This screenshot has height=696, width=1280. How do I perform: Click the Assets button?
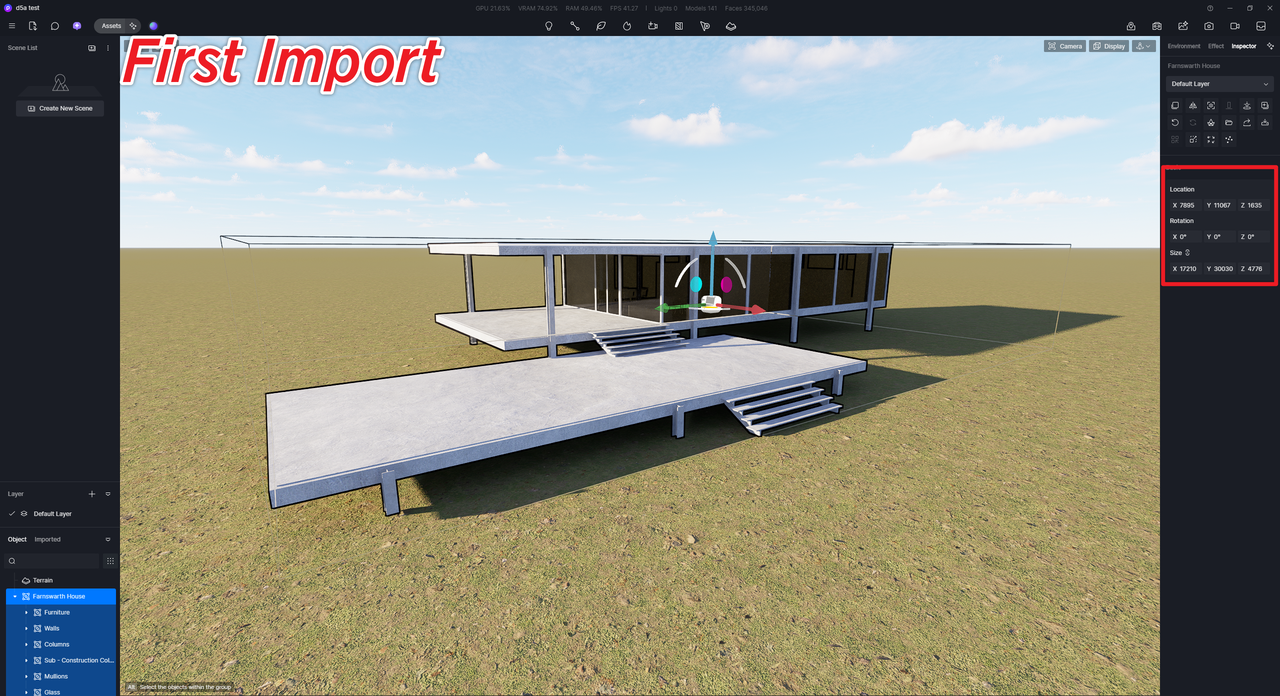[111, 26]
